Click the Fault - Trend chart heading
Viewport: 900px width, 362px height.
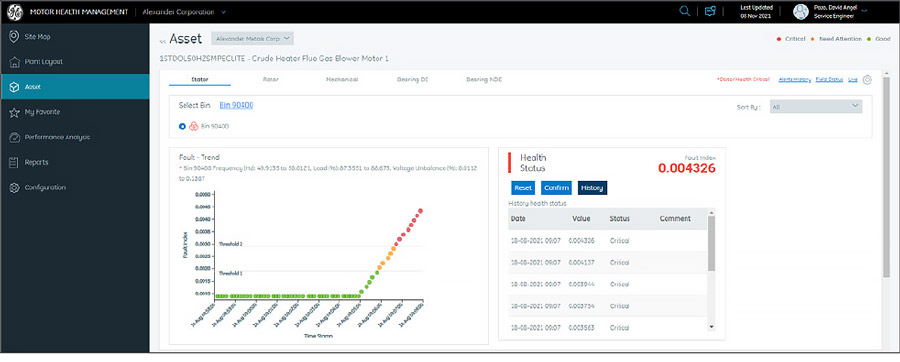pos(199,157)
